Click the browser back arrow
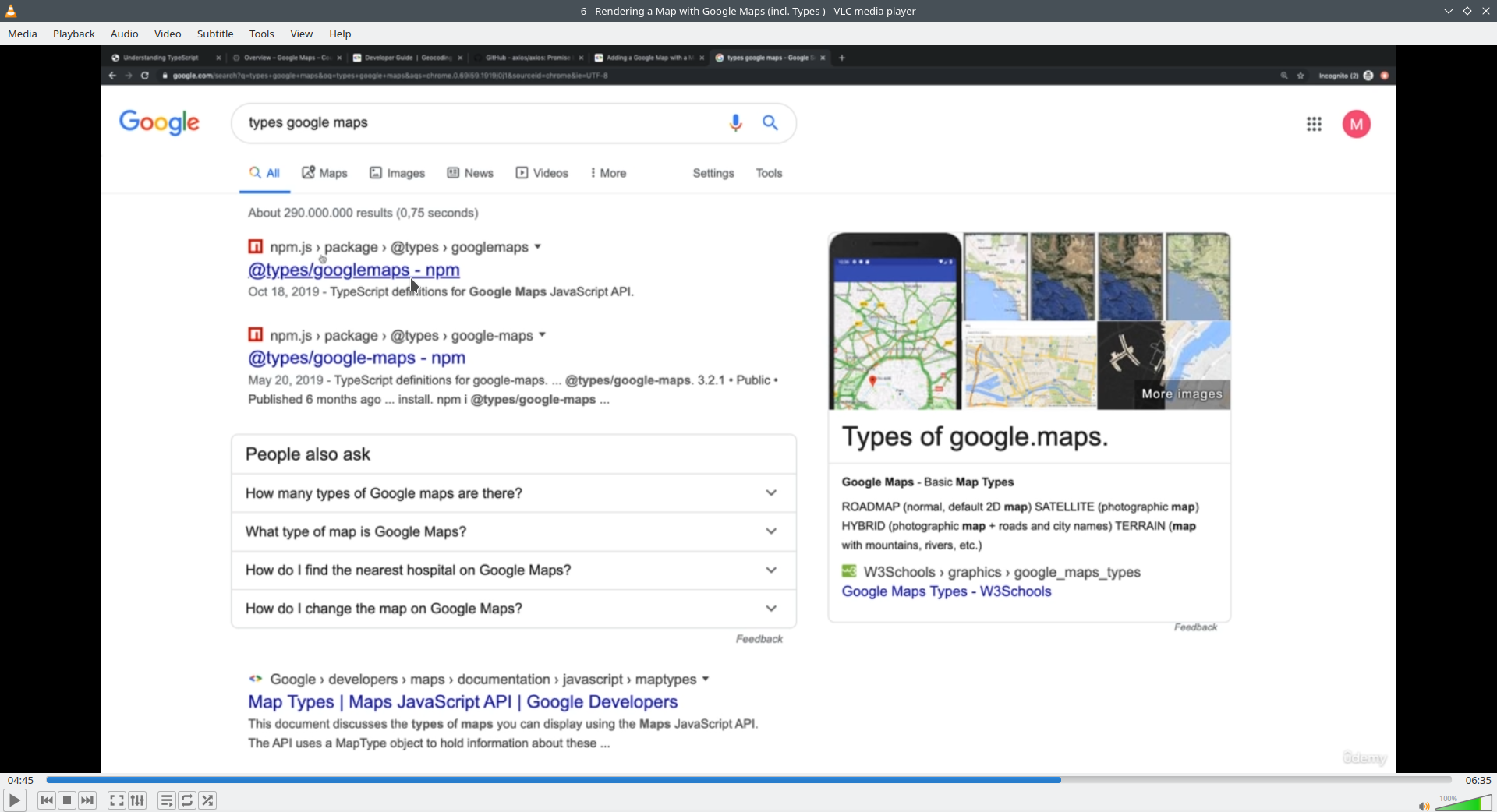This screenshot has height=812, width=1497. point(113,76)
